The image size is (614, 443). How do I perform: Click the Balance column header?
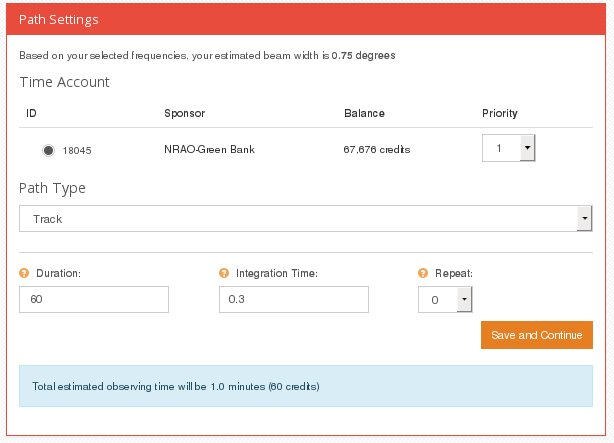point(364,114)
